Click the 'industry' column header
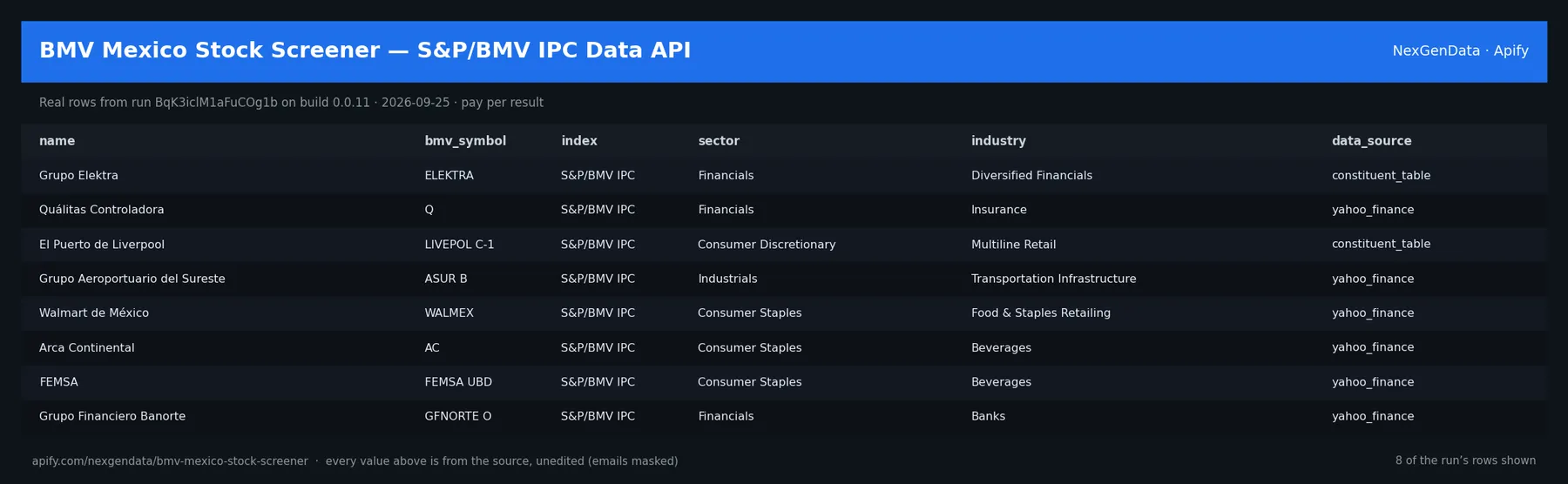This screenshot has height=484, width=1568. [x=998, y=141]
